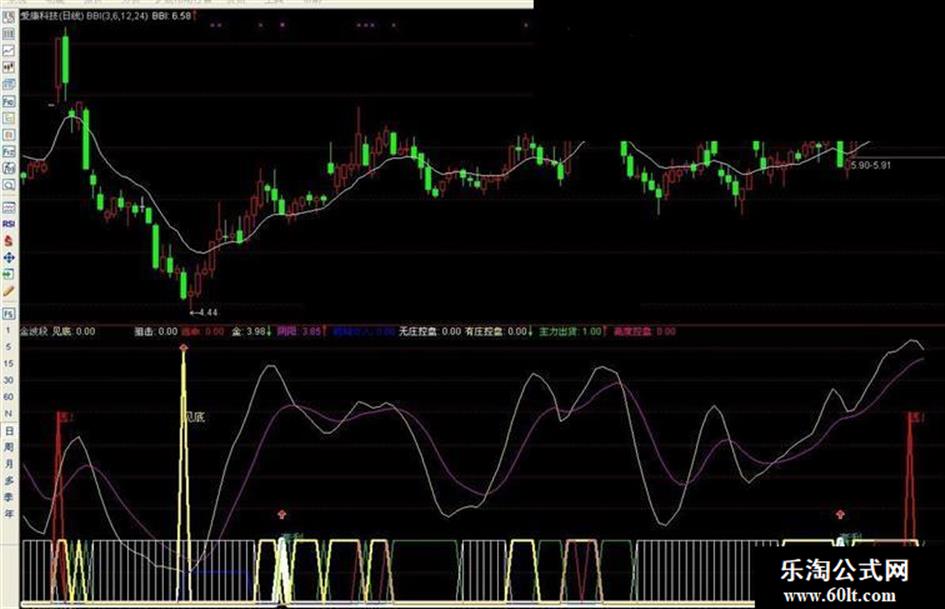Select the 日 daily period
Image resolution: width=945 pixels, height=609 pixels.
click(8, 431)
